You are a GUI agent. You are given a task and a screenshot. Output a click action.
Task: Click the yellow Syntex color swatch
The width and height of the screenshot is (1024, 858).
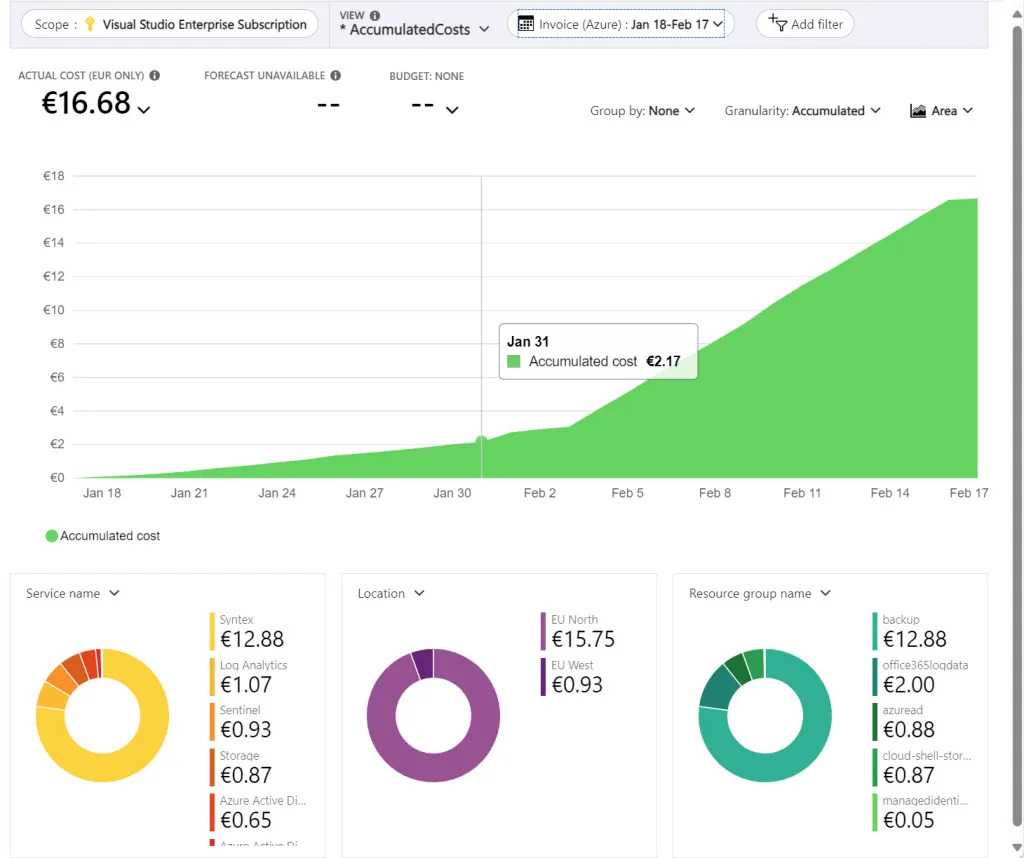(x=212, y=631)
